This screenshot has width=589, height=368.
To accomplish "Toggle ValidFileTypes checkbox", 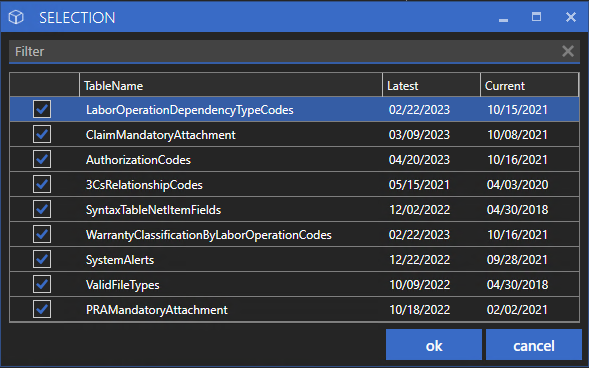I will click(x=42, y=284).
